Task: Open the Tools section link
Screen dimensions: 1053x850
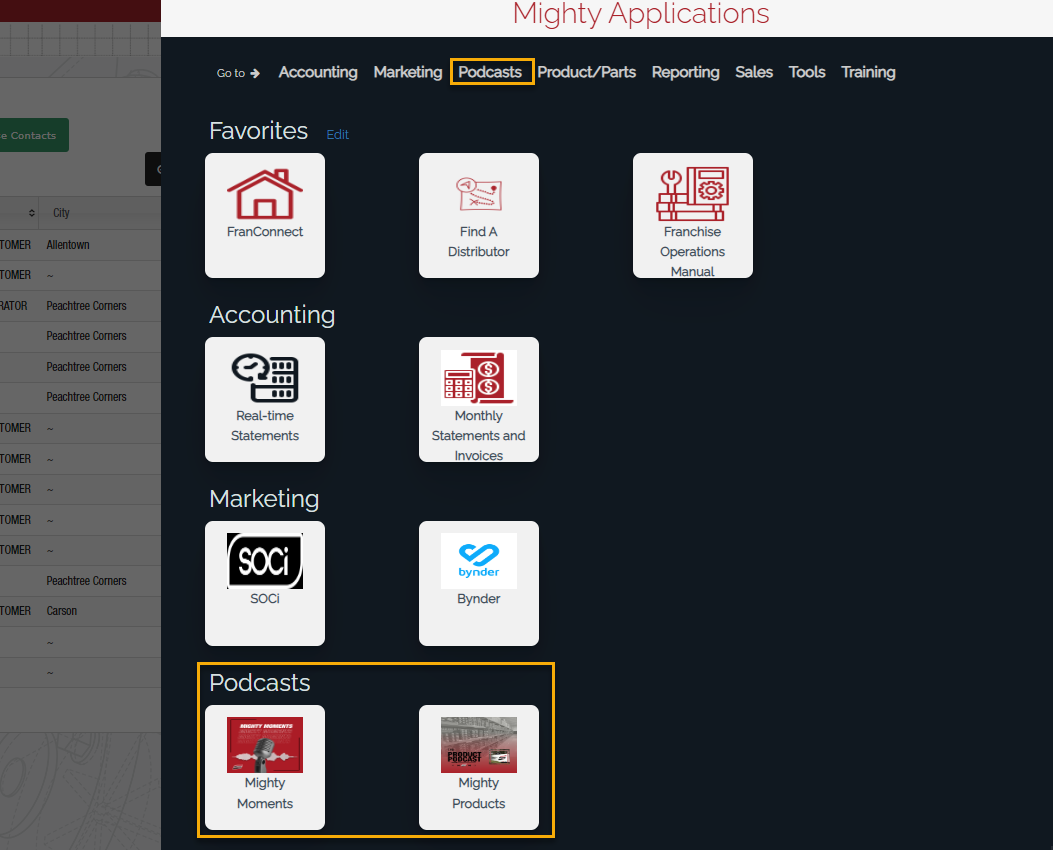Action: click(x=807, y=72)
